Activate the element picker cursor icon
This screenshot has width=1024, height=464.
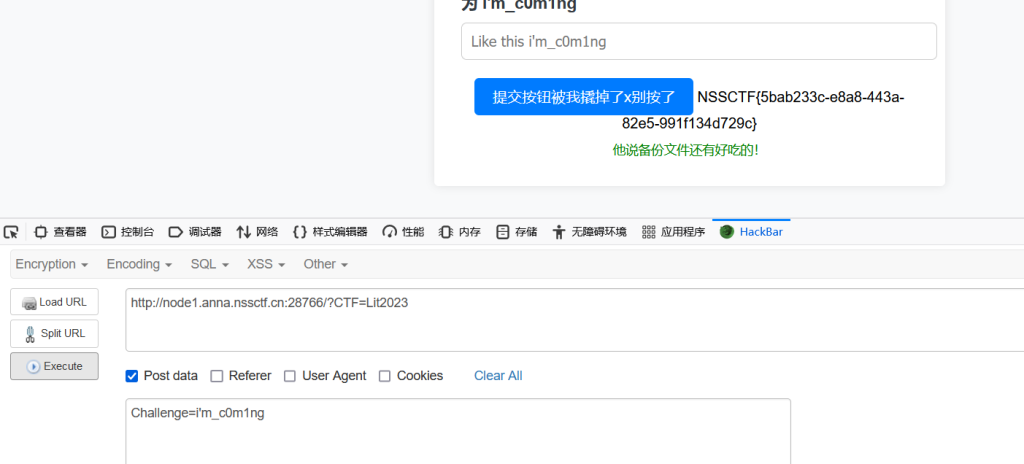[x=10, y=232]
